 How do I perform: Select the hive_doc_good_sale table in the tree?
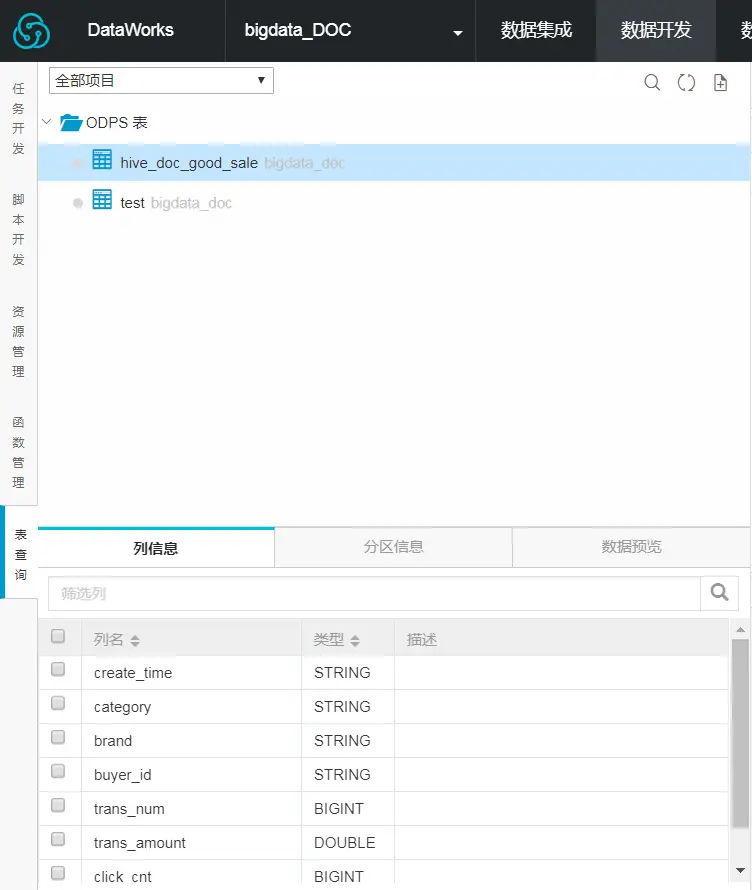point(394,163)
